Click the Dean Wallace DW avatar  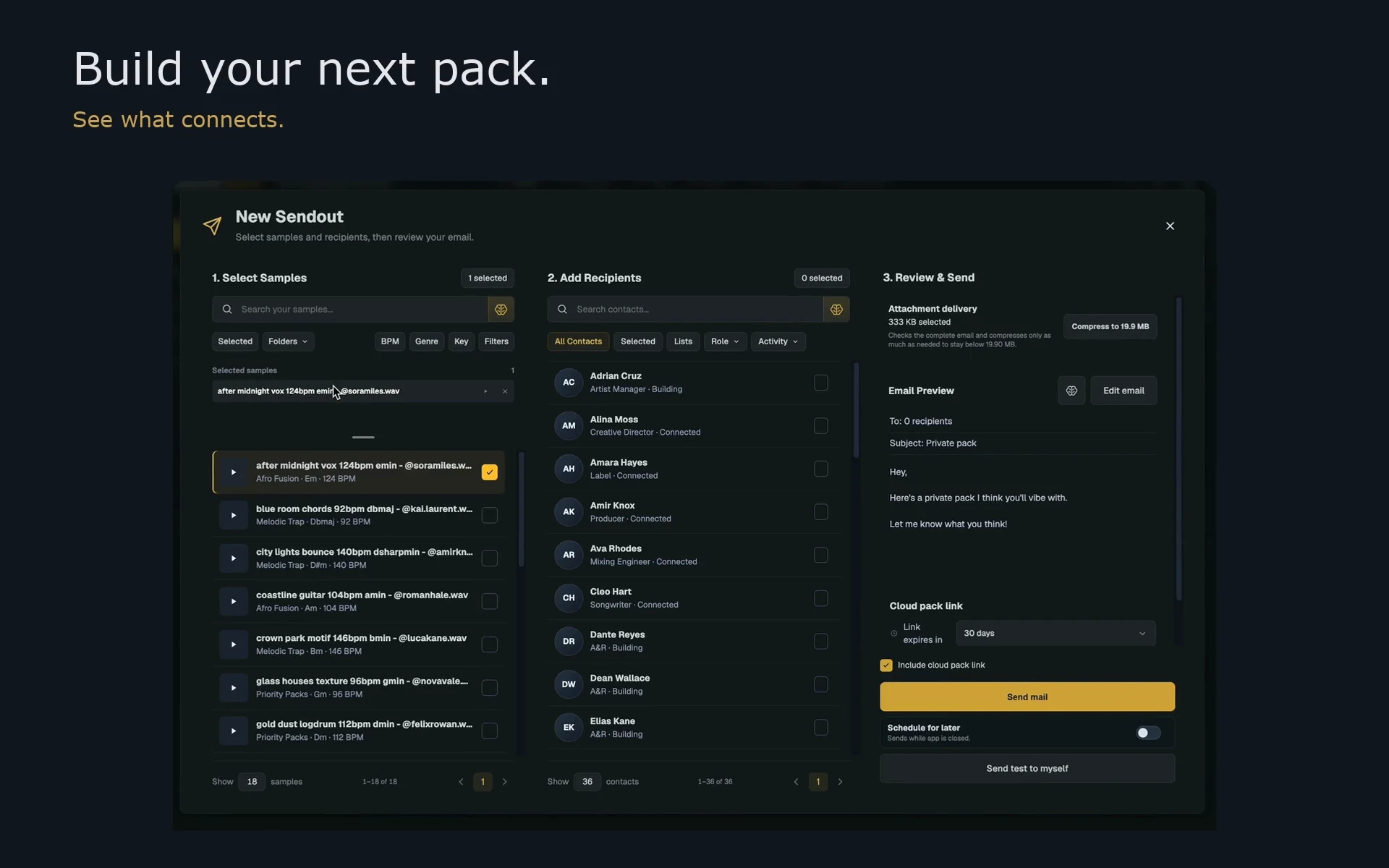click(x=569, y=684)
